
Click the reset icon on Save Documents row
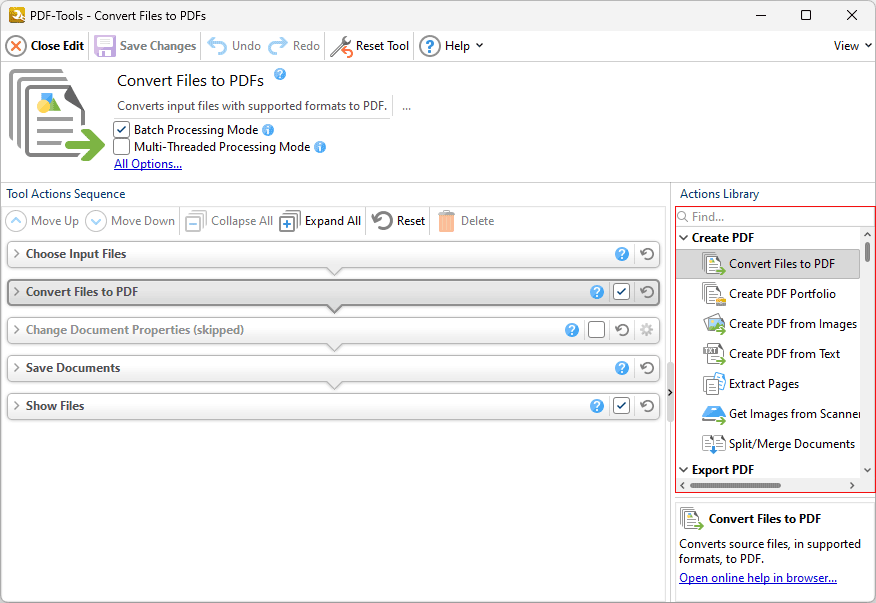pos(647,368)
